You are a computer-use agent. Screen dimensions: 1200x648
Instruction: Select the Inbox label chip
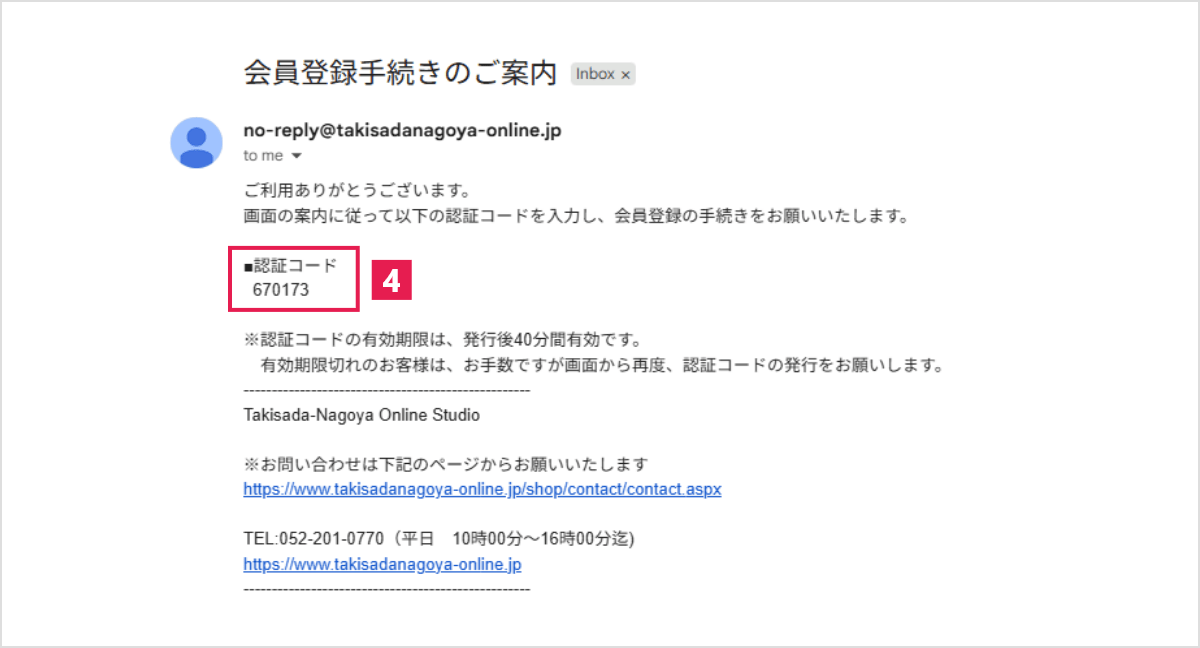coord(598,73)
